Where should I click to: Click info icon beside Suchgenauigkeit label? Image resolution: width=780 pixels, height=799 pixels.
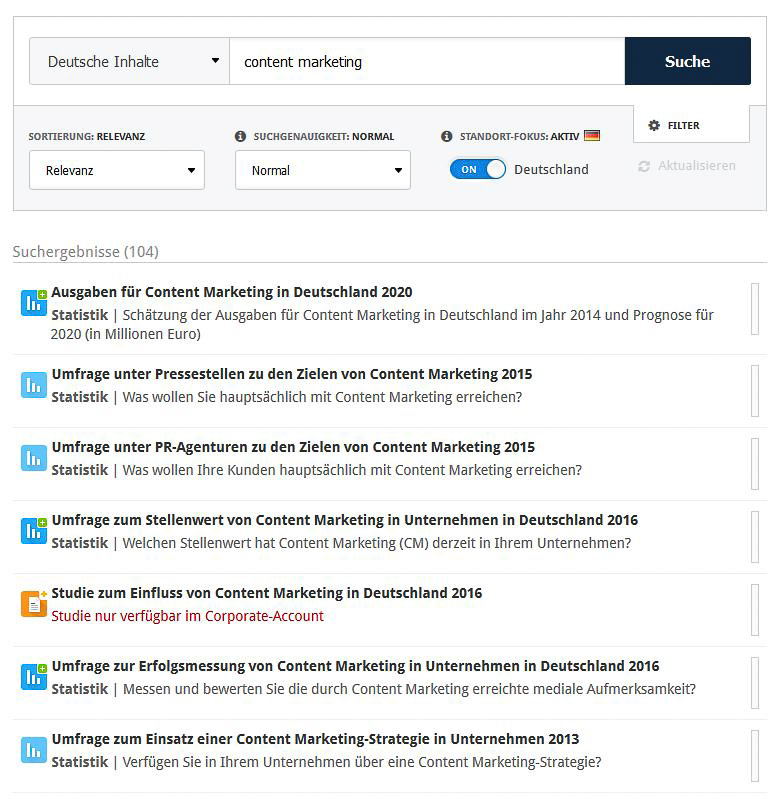pyautogui.click(x=240, y=136)
